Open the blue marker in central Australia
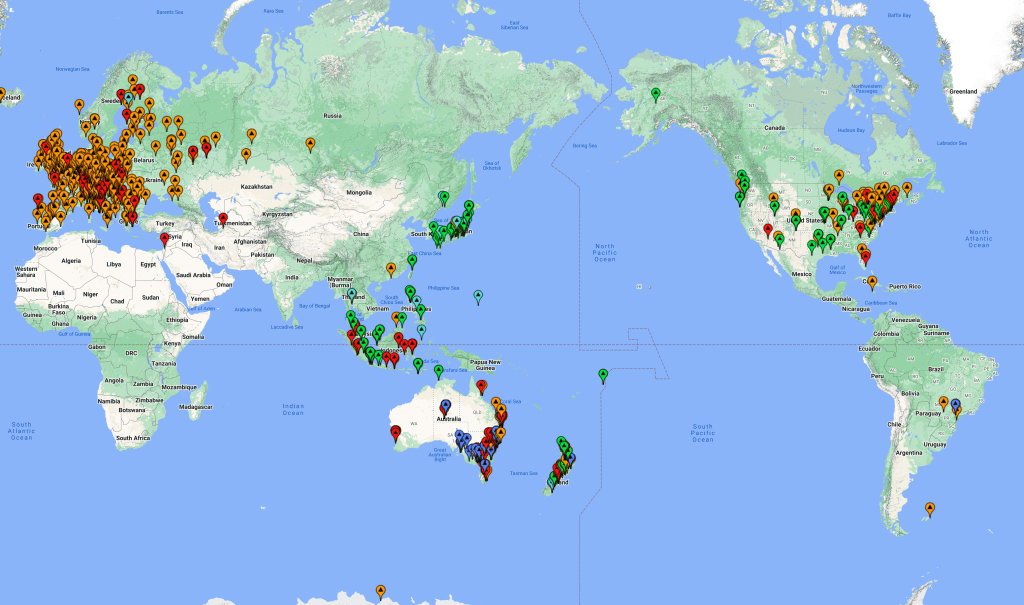Viewport: 1024px width, 605px height. coord(446,406)
